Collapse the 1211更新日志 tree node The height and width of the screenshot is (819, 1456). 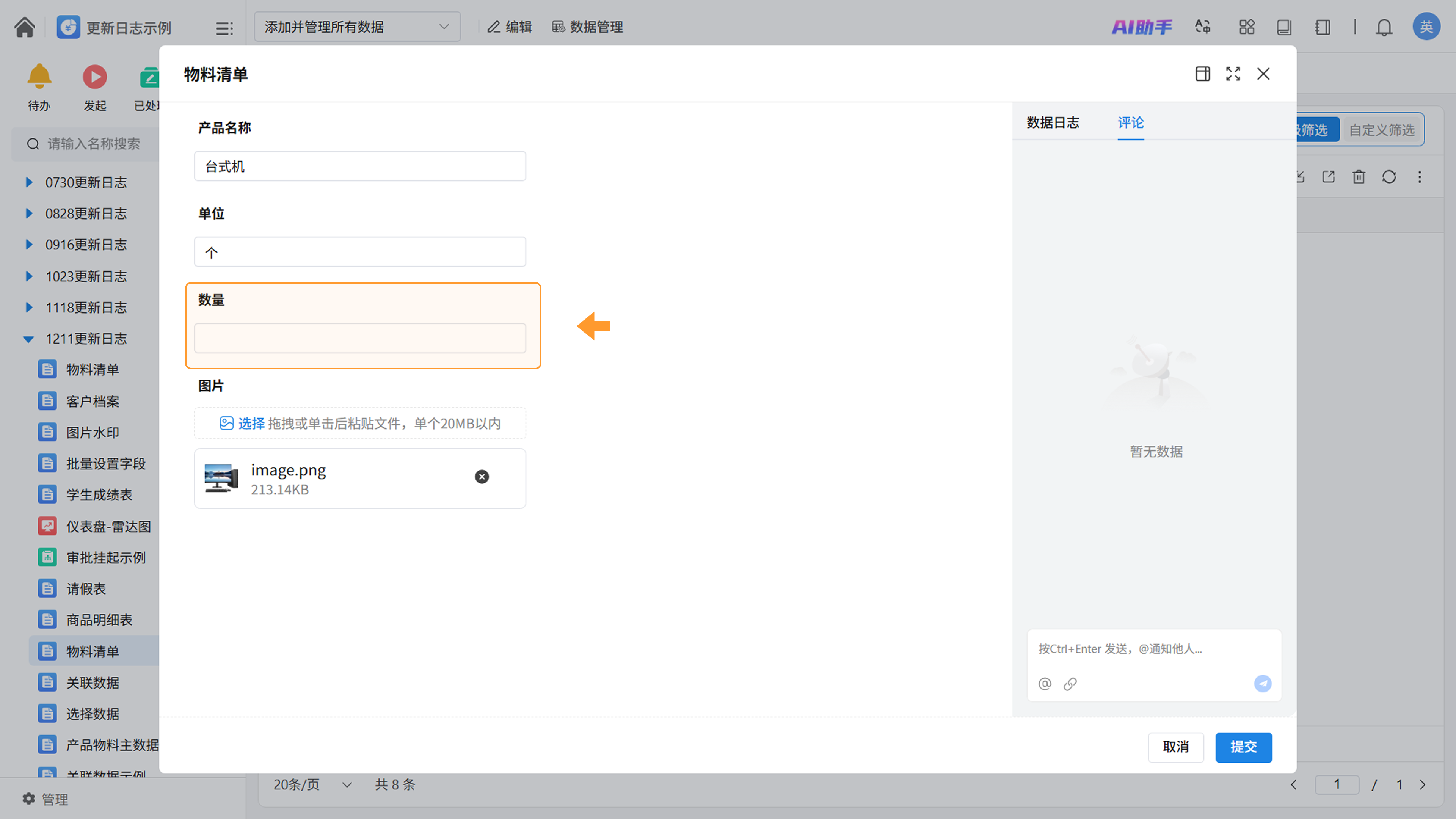28,339
